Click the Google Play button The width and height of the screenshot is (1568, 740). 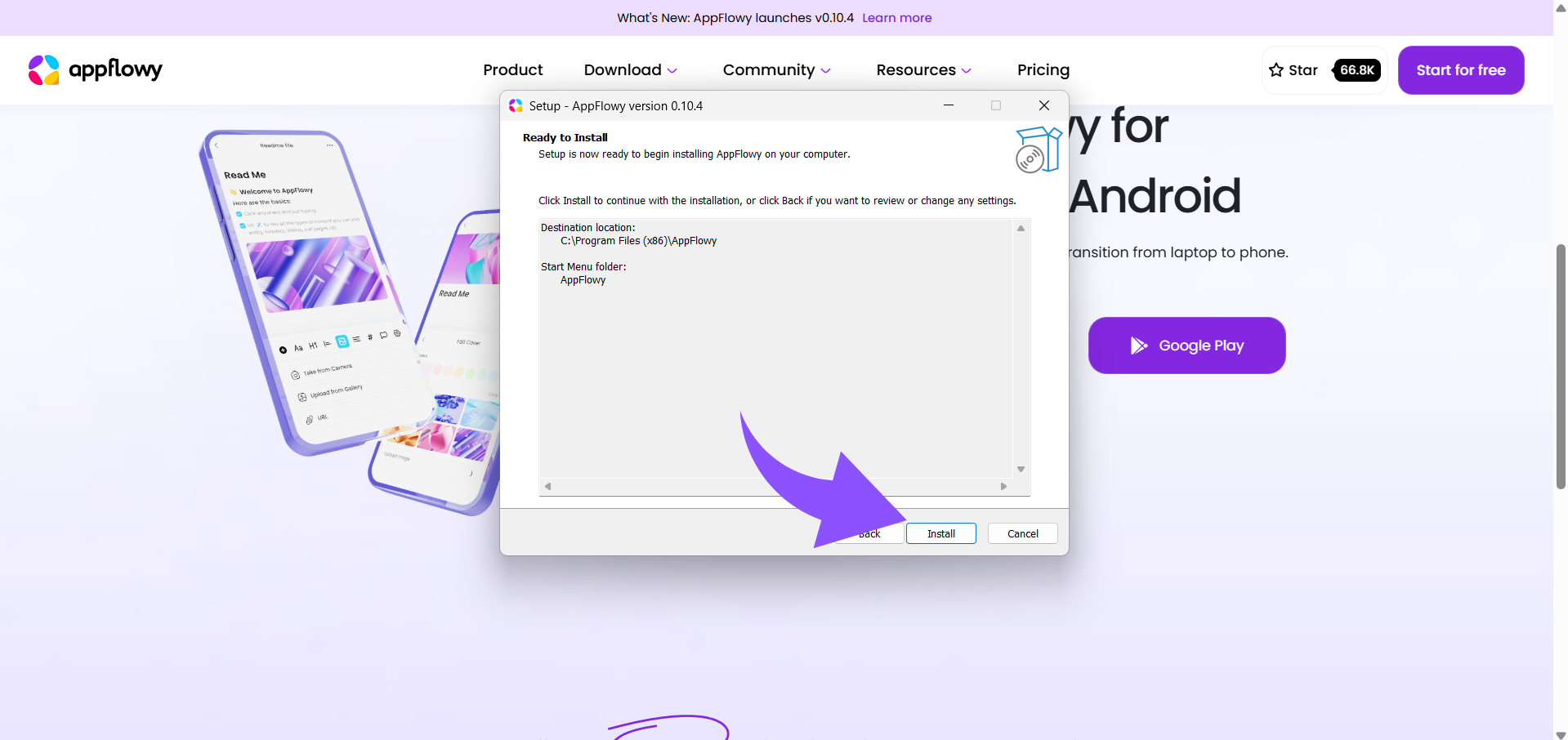[1186, 345]
